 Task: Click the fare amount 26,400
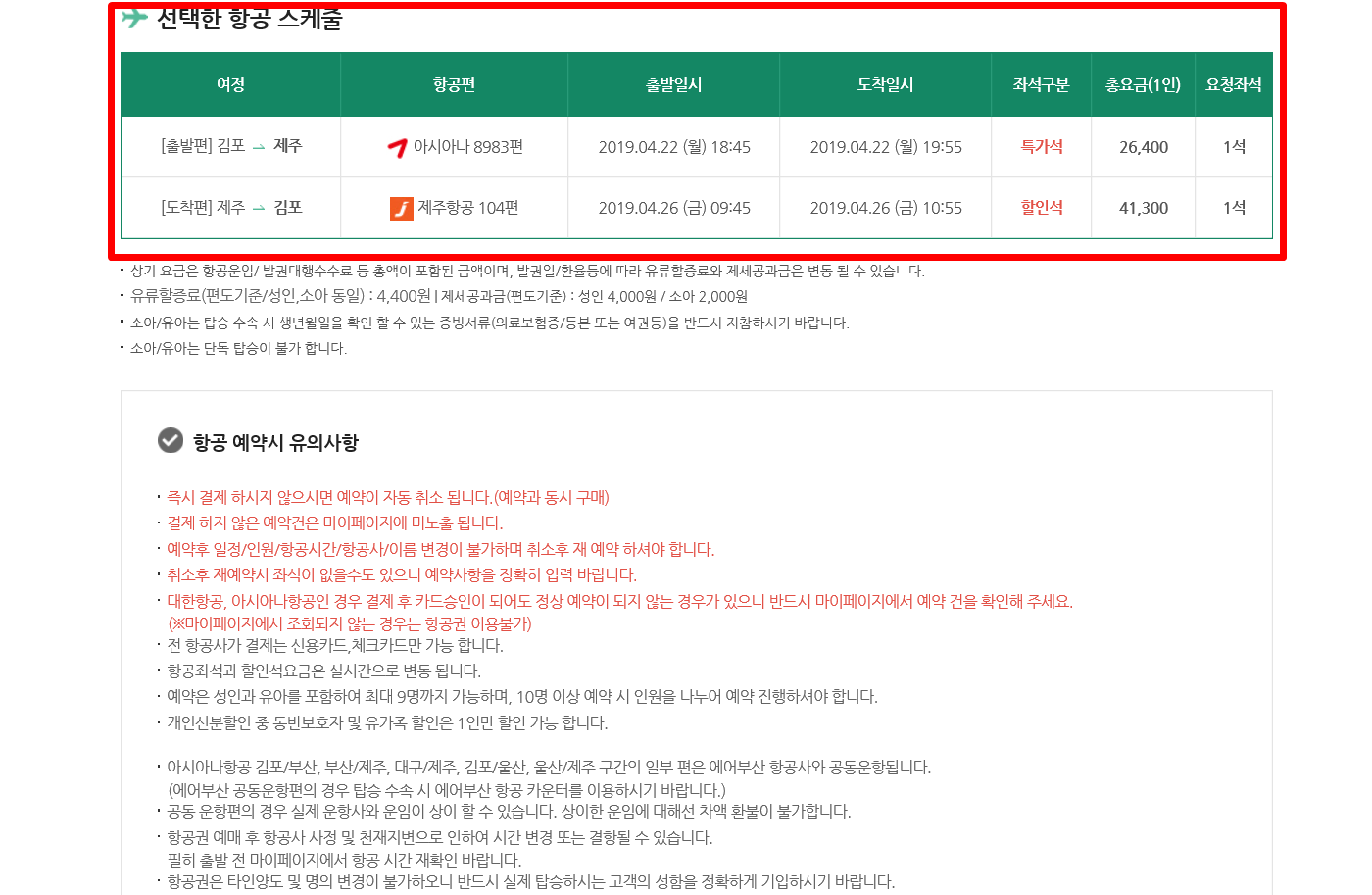[1144, 147]
